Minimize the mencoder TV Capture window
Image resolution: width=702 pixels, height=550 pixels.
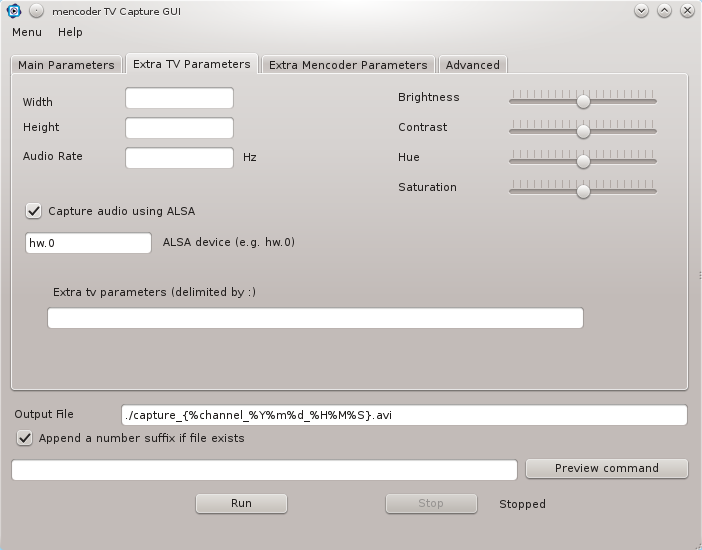641,11
